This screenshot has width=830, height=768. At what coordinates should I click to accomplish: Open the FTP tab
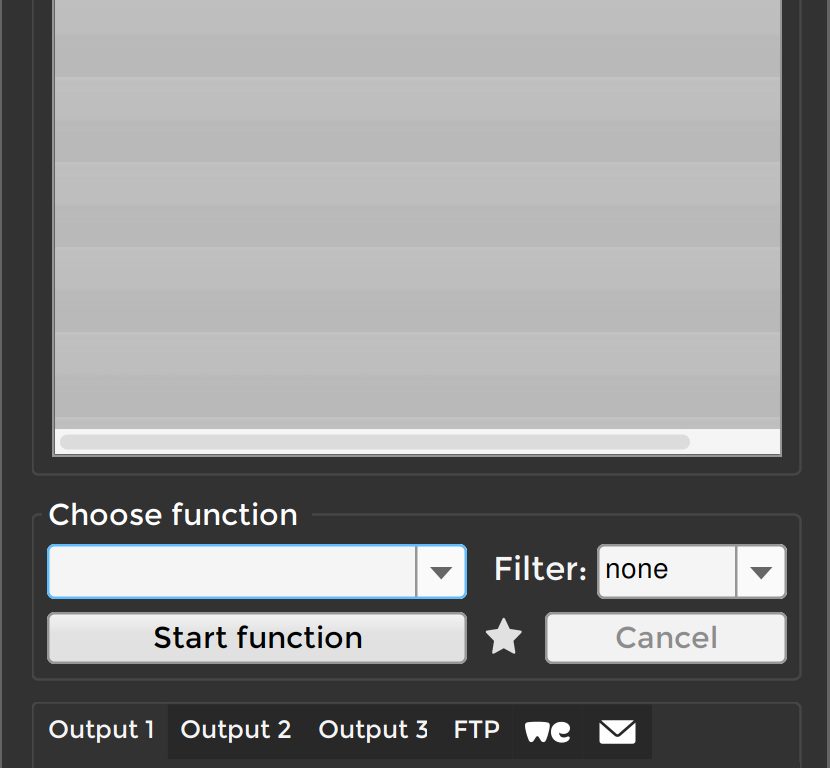click(x=477, y=730)
